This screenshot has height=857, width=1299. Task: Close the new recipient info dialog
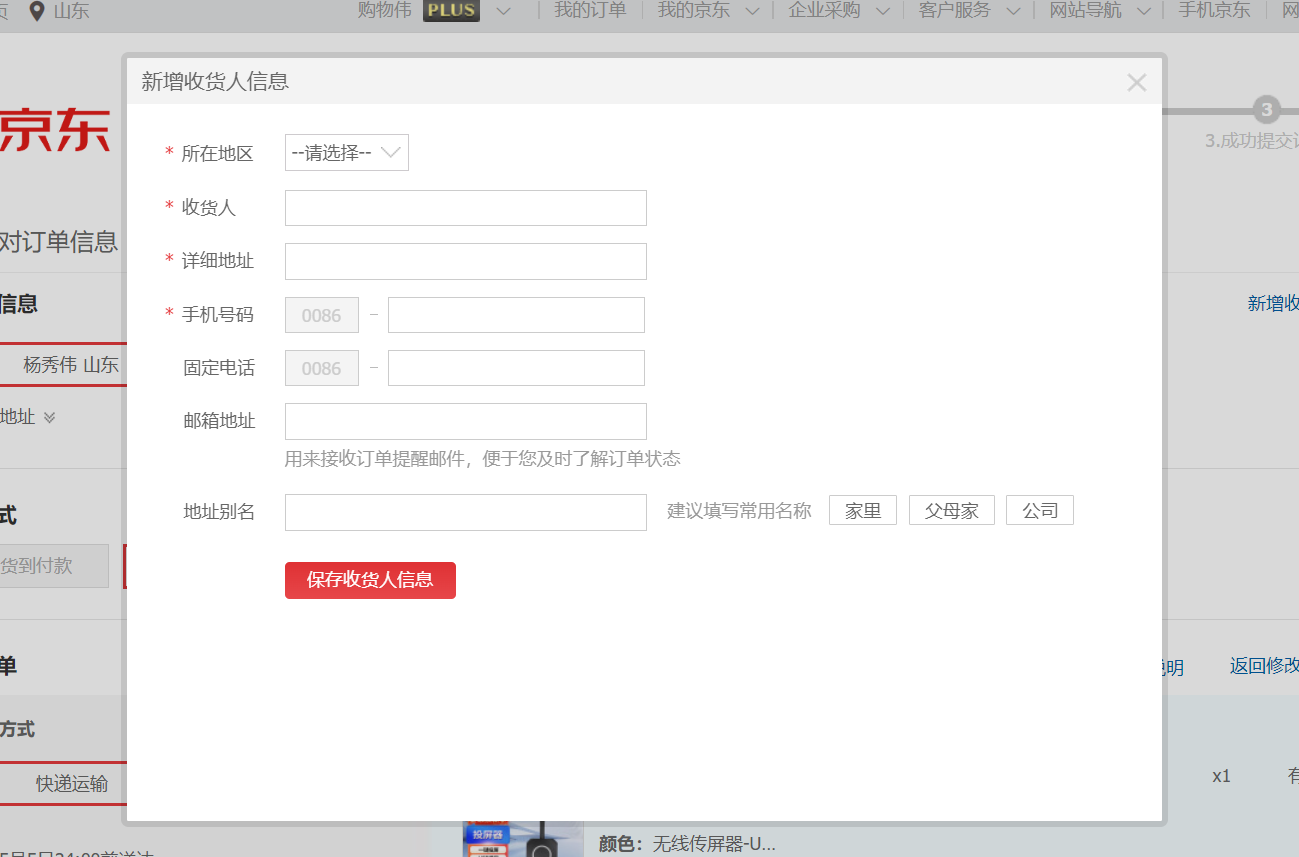1136,83
